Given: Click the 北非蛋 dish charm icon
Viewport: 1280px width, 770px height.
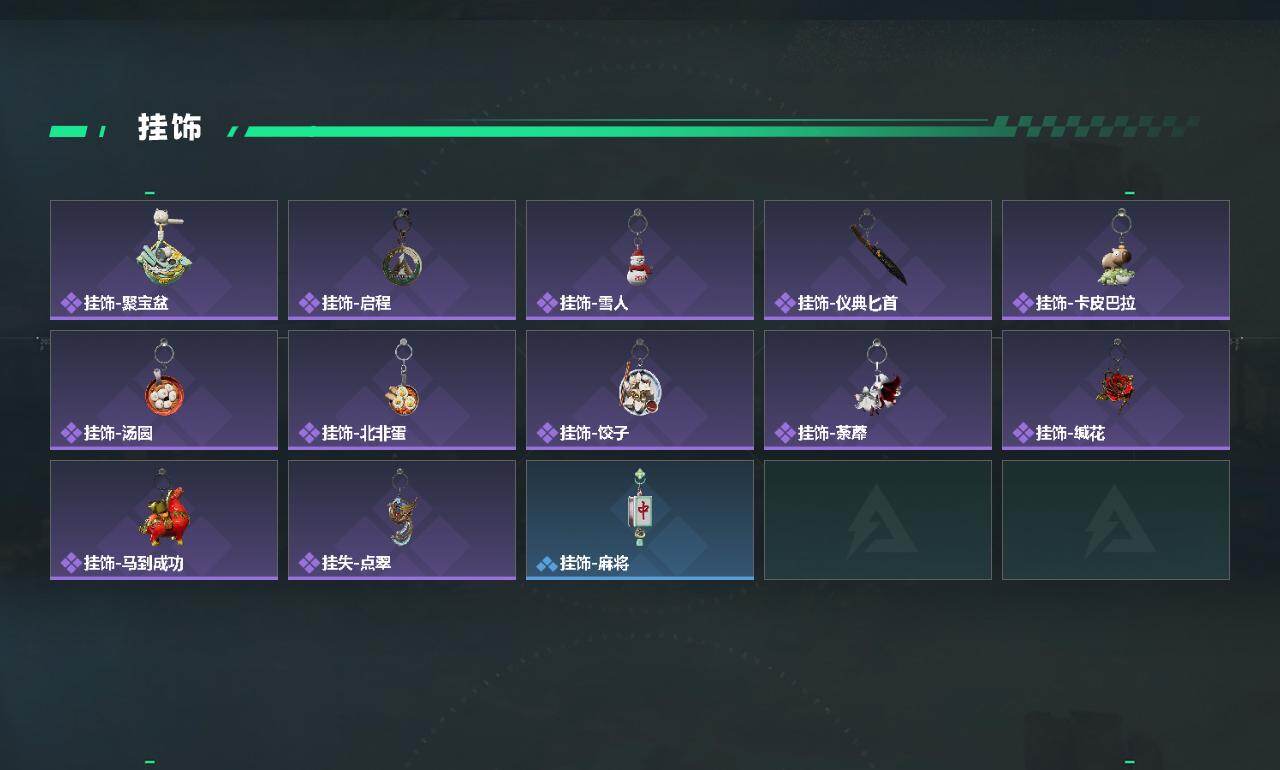Looking at the screenshot, I should (402, 378).
